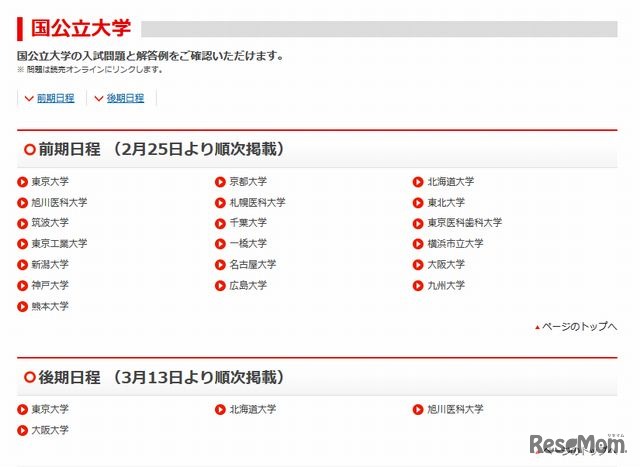Click the arrow icon beside 広島大学

(220, 286)
